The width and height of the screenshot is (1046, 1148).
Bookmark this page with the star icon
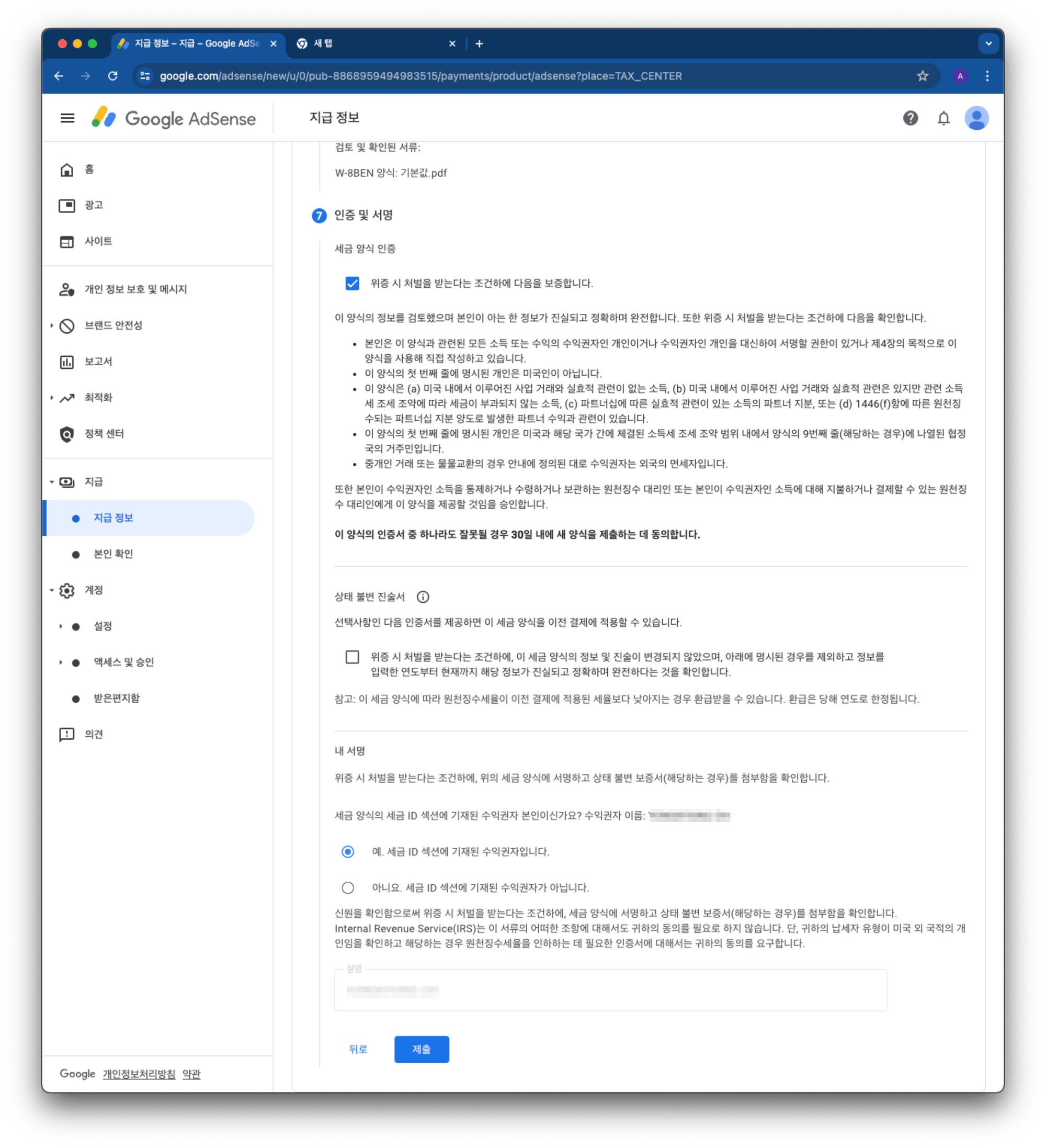click(922, 76)
